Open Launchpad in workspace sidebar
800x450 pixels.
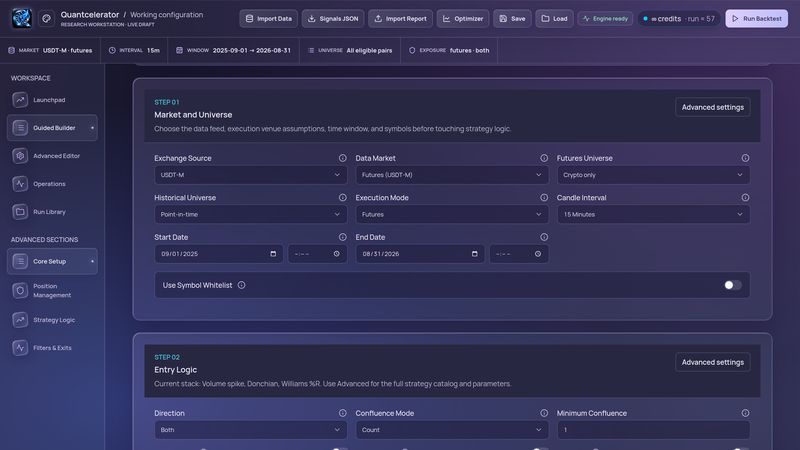click(x=52, y=100)
